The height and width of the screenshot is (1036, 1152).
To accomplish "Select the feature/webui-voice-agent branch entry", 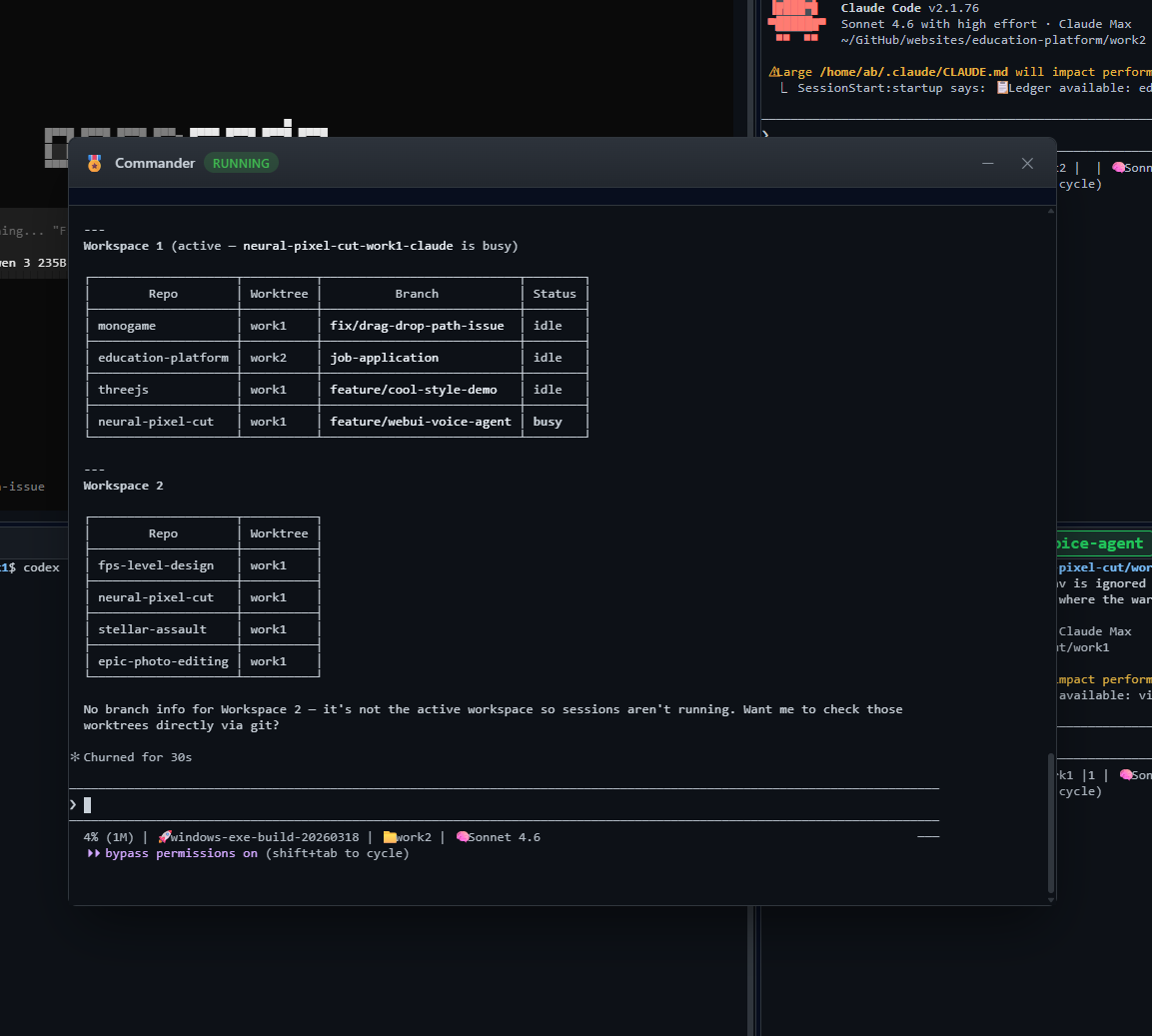I will (x=420, y=421).
